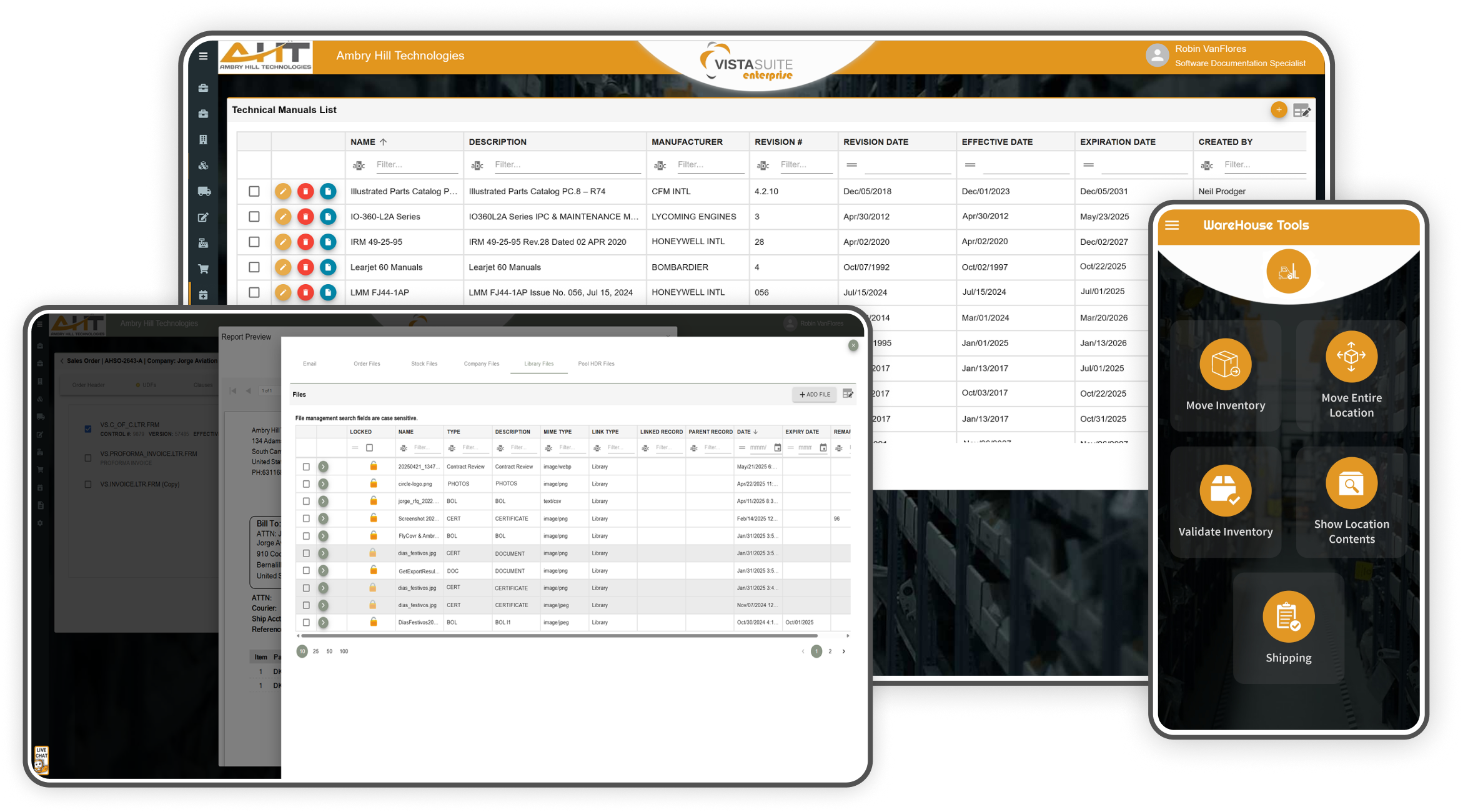This screenshot has height=812, width=1463.
Task: Open the sidebar hamburger menu
Action: (203, 56)
